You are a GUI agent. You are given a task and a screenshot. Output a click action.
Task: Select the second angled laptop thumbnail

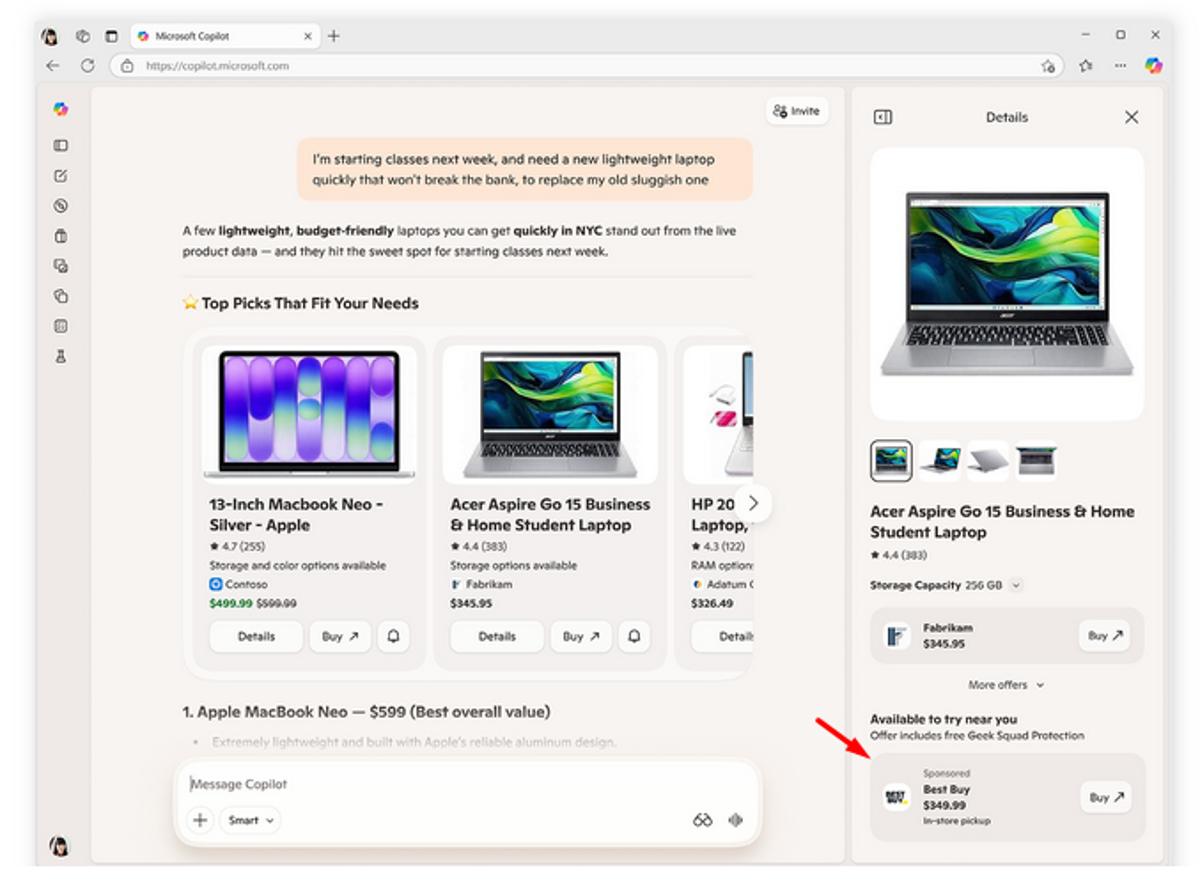point(940,460)
